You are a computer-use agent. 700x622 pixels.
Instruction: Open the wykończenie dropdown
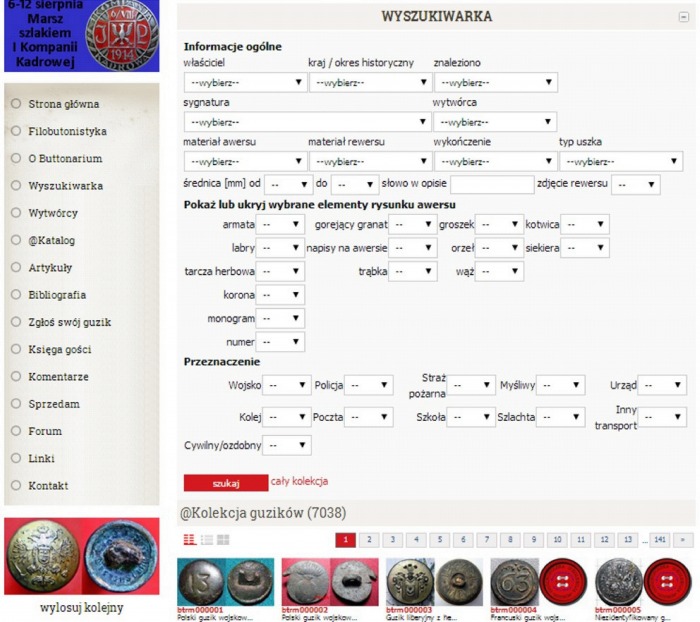[x=496, y=161]
